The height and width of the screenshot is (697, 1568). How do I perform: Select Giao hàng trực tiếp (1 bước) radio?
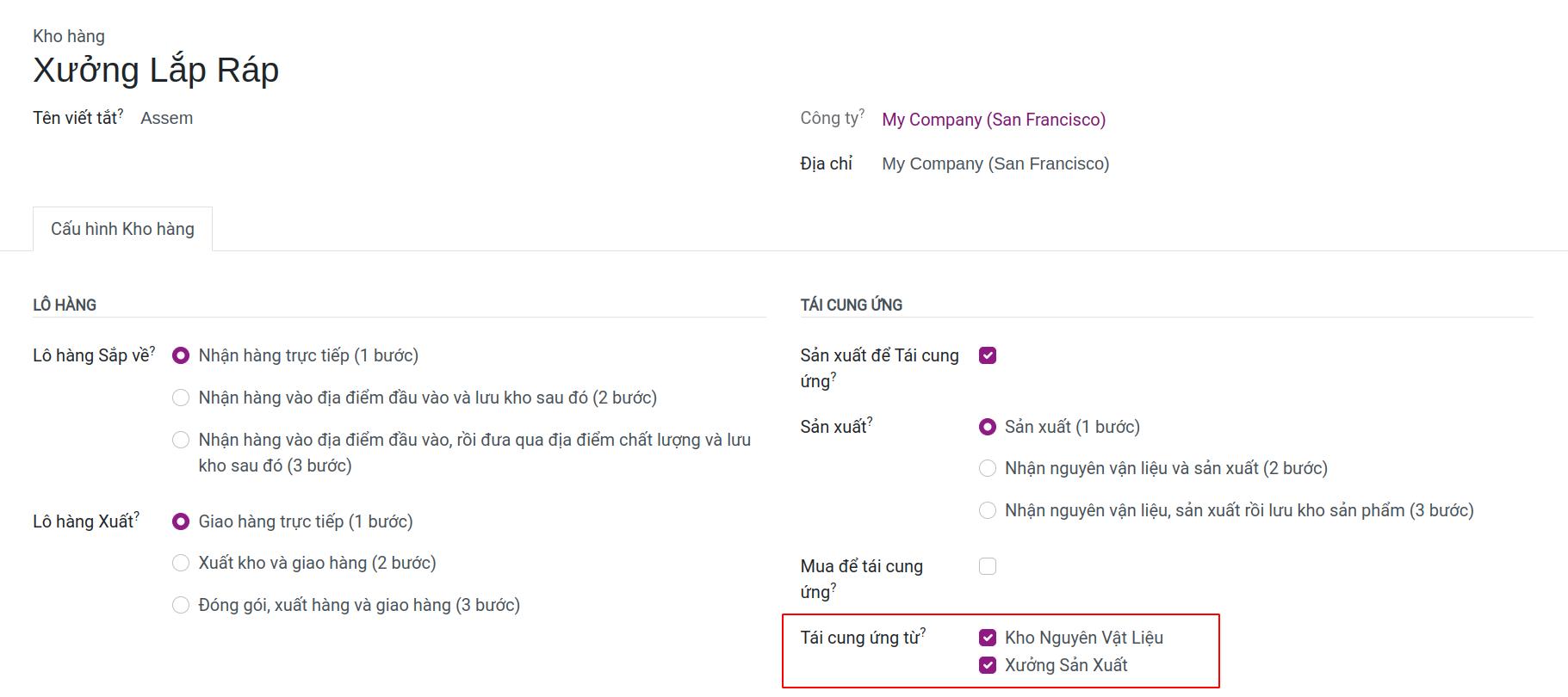pos(180,521)
